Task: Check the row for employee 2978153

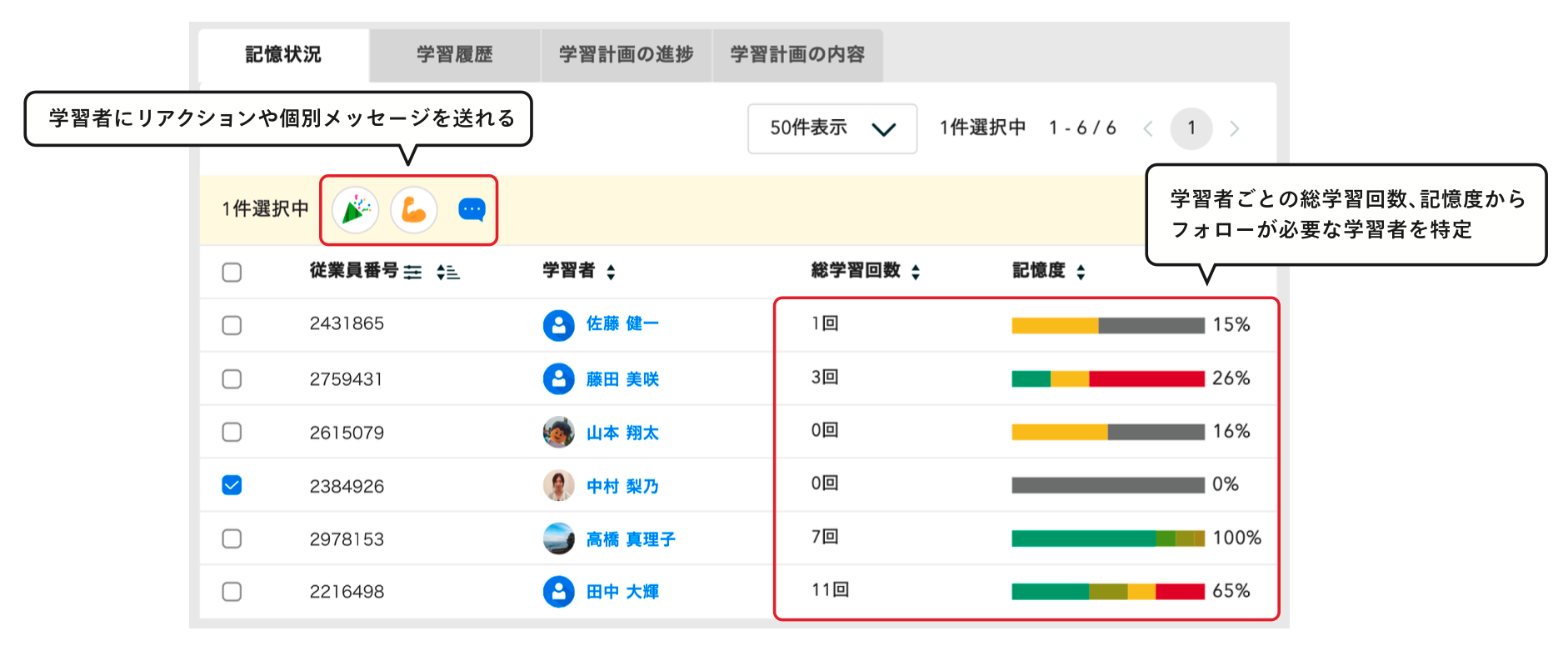Action: [232, 538]
